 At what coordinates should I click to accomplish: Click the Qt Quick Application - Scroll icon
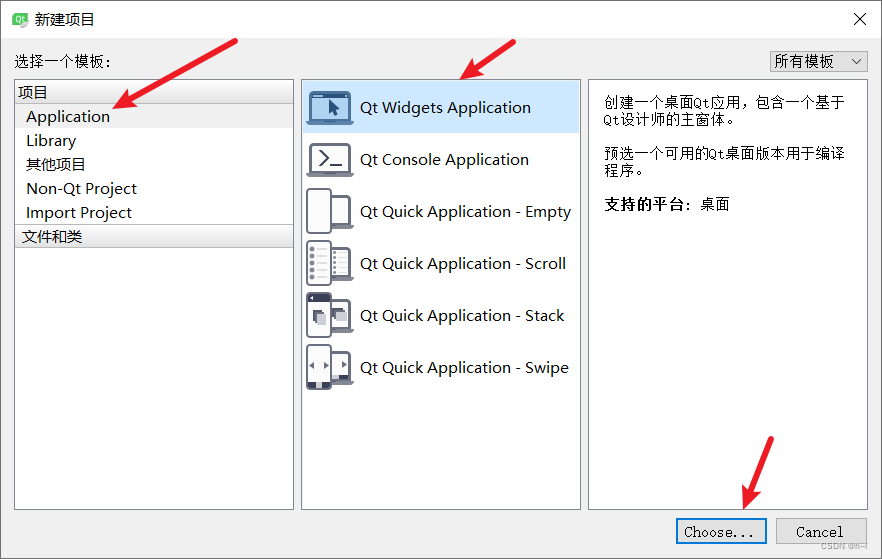330,263
